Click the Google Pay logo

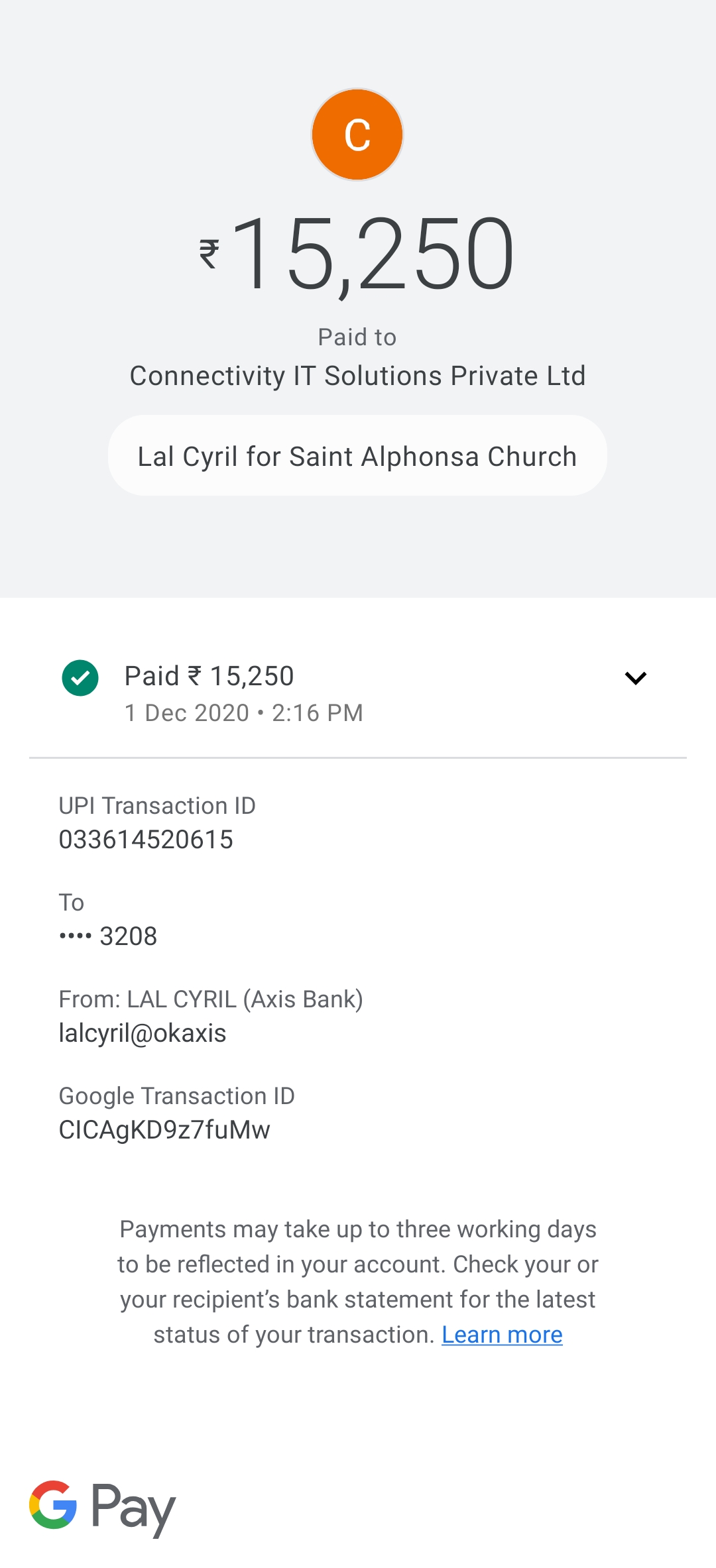pyautogui.click(x=103, y=1506)
